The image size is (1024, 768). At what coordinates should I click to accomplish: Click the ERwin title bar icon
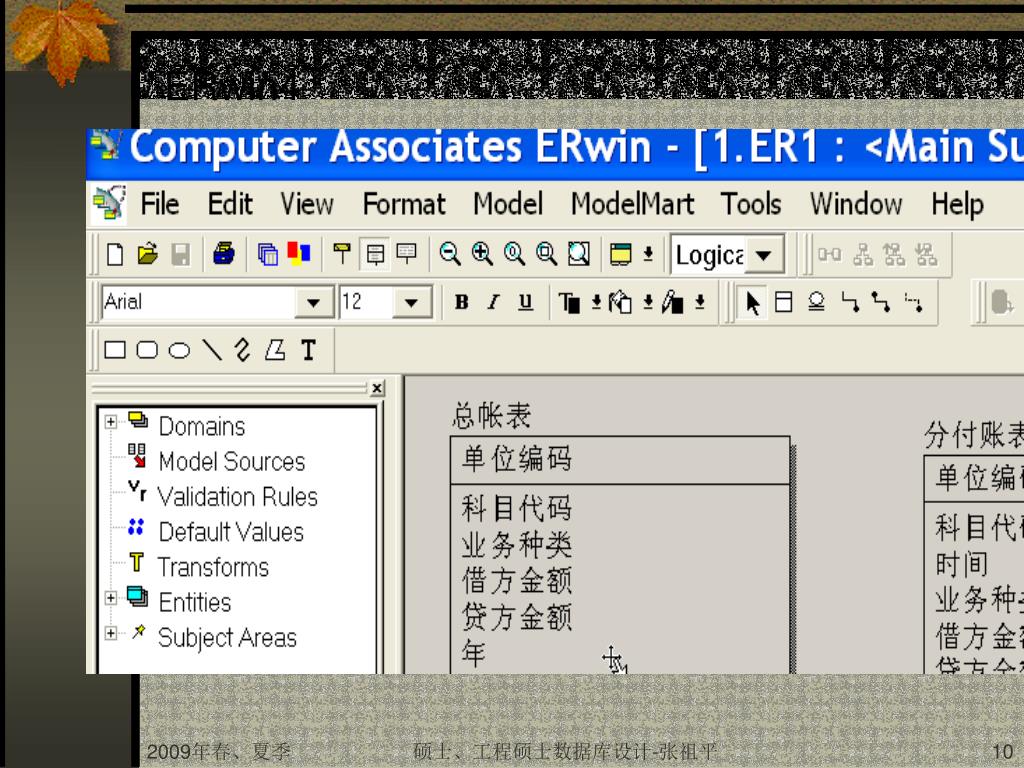coord(104,144)
